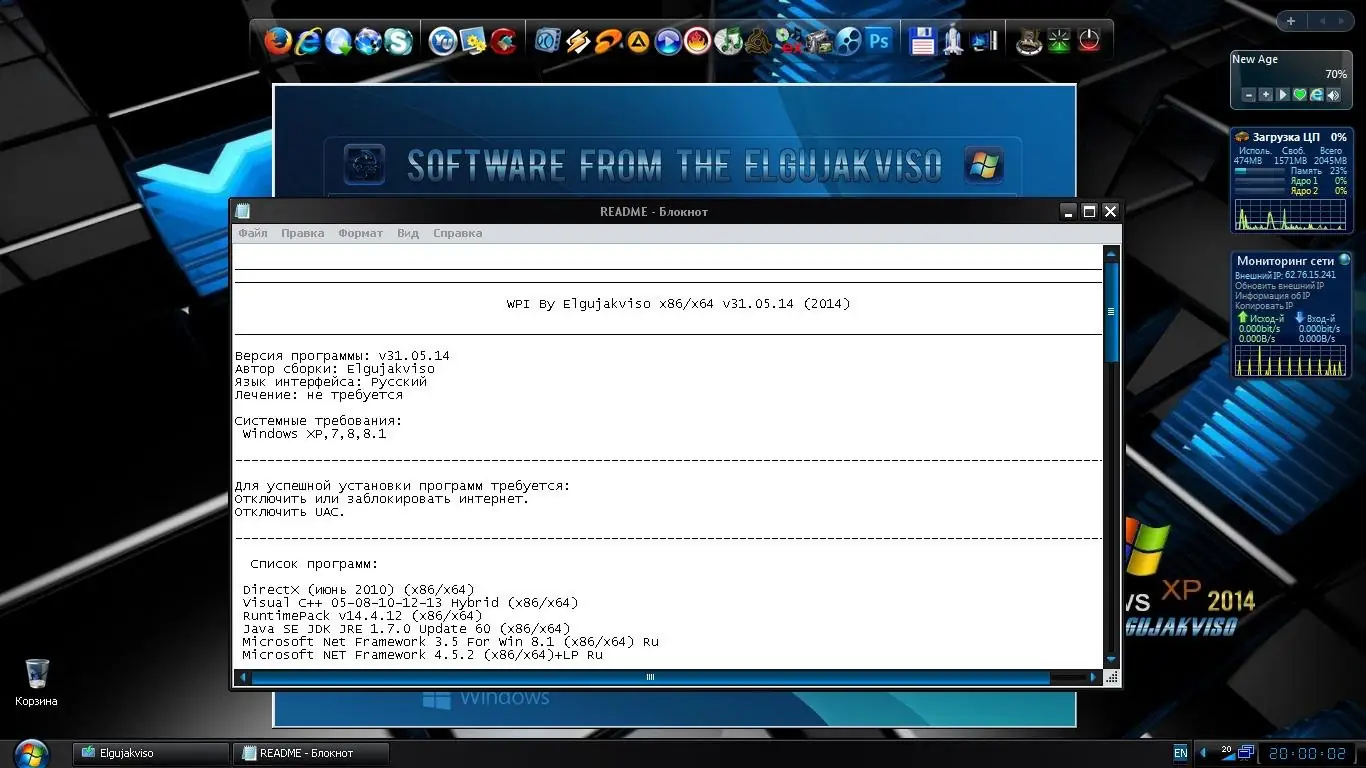
Task: Increase volume with plus in New Age gadget
Action: tap(1266, 95)
